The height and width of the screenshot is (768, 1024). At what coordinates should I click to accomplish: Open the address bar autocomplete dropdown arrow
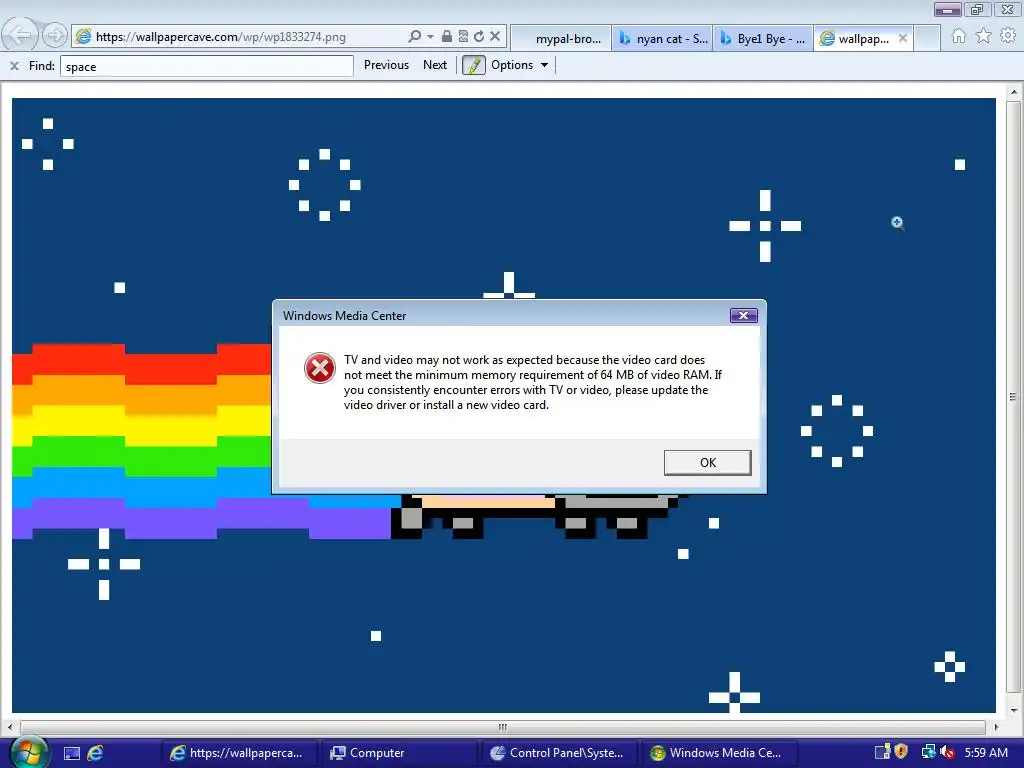pos(430,37)
